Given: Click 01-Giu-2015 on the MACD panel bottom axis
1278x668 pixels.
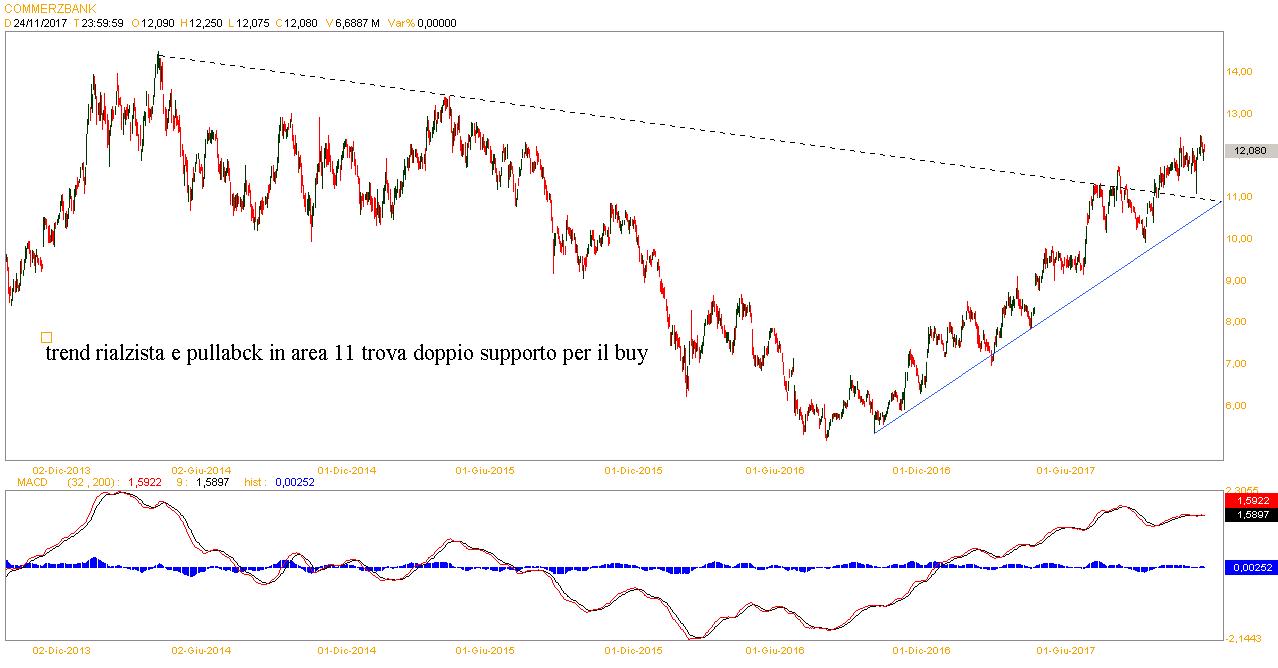Looking at the screenshot, I should pos(484,650).
